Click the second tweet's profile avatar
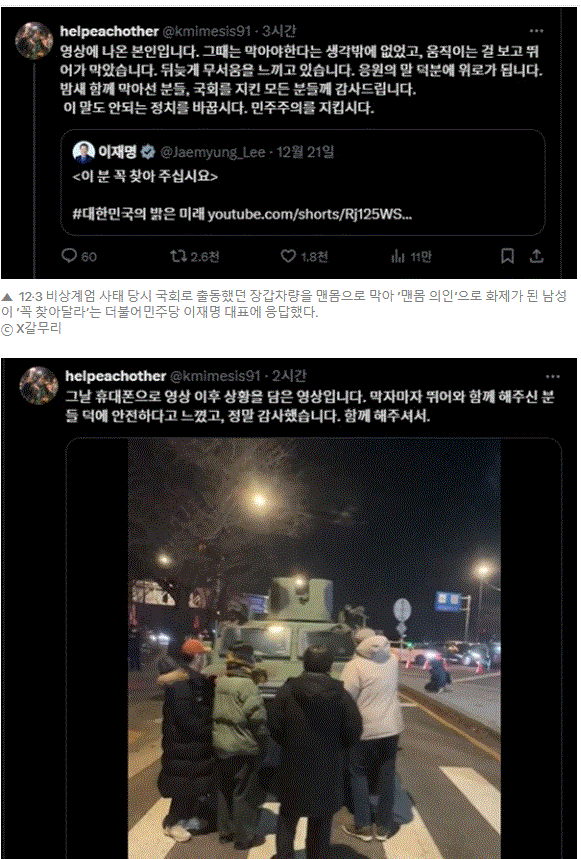This screenshot has height=859, width=581. [x=38, y=386]
